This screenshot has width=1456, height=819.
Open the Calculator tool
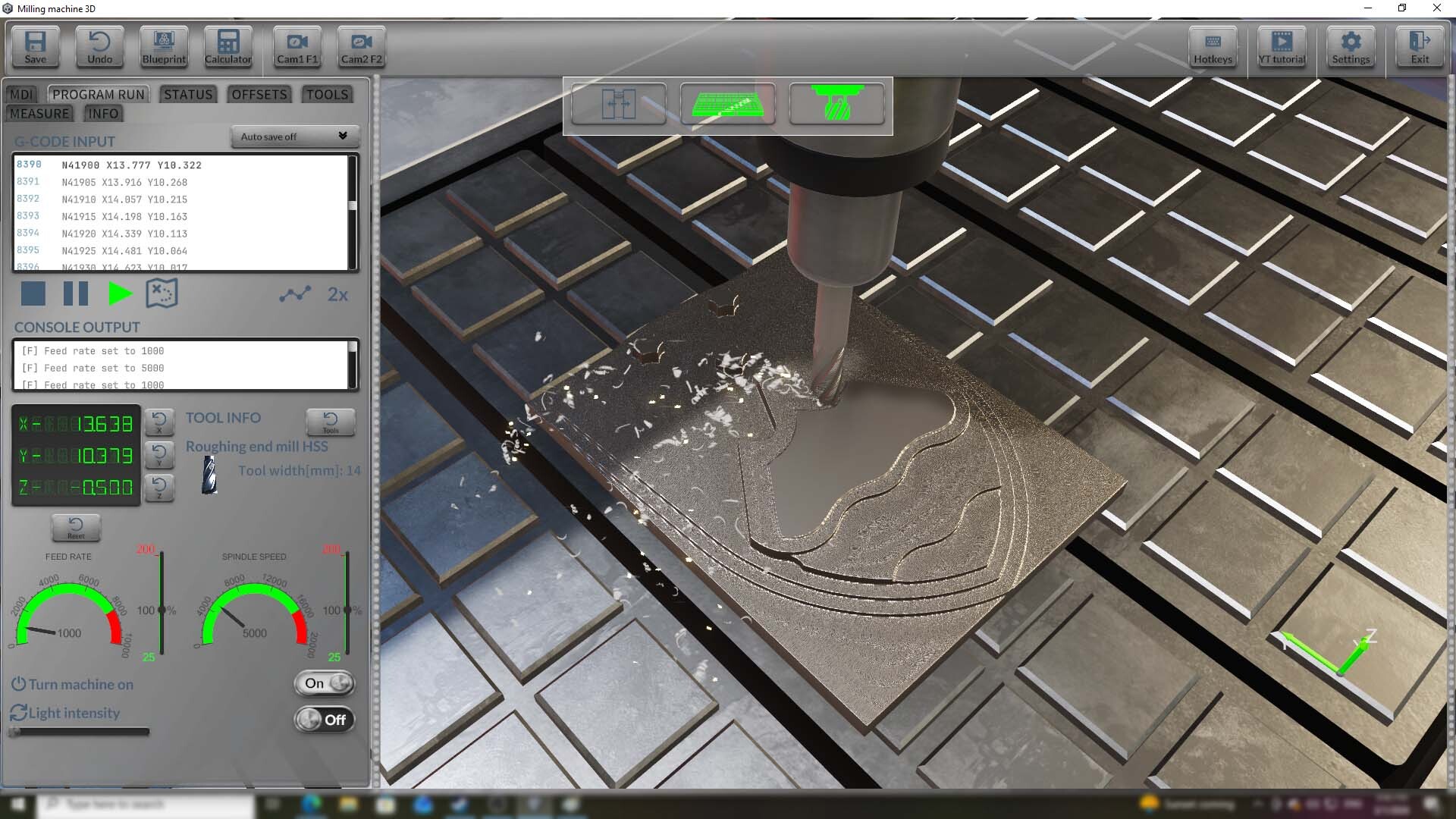(227, 47)
